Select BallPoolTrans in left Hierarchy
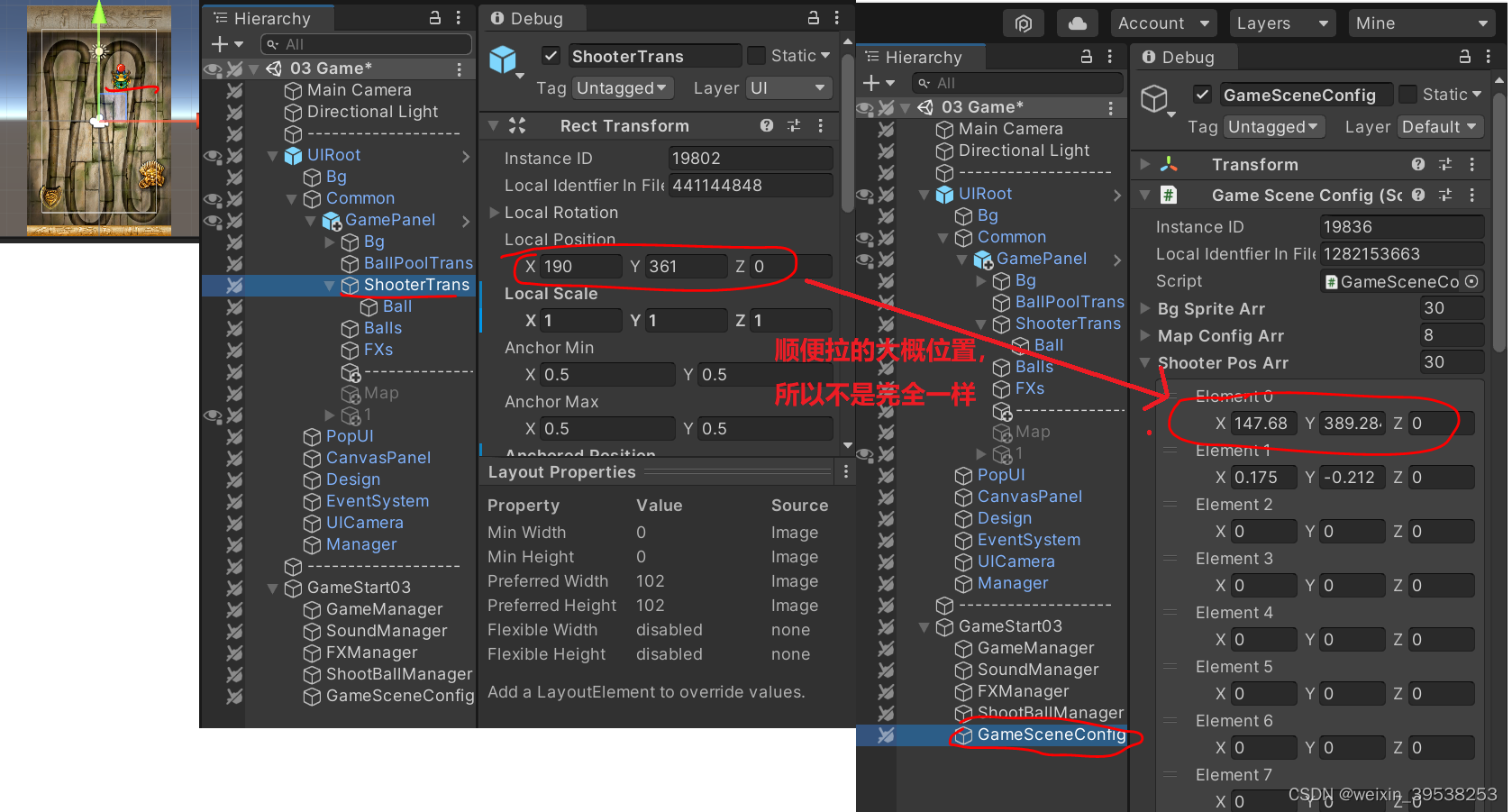The image size is (1512, 812). (x=418, y=263)
